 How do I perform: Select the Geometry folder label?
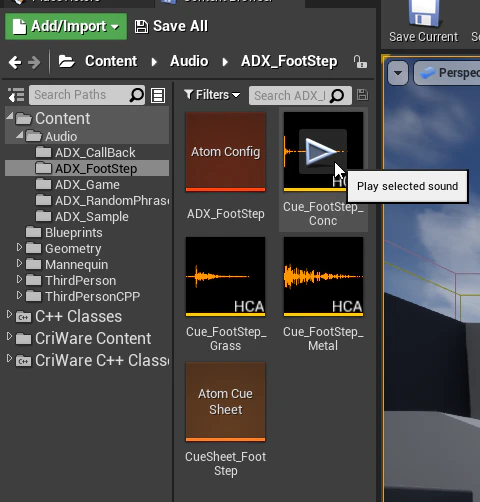click(x=73, y=249)
